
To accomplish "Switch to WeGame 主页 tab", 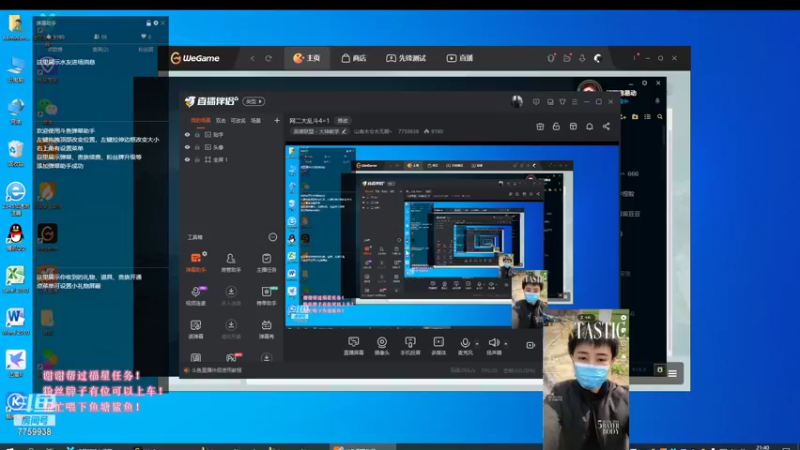I will click(x=307, y=58).
